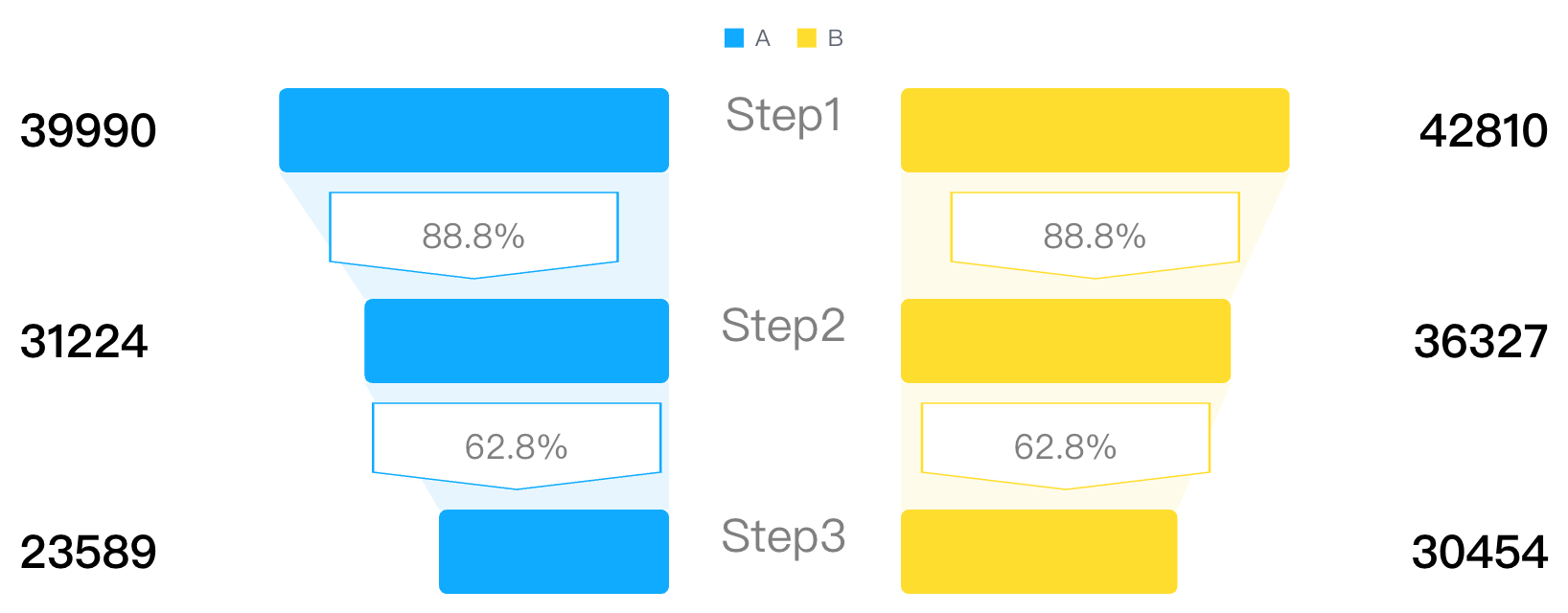Viewport: 1568px width, 613px height.
Task: Click the yellow 88.8% conversion label
Action: tap(1095, 236)
